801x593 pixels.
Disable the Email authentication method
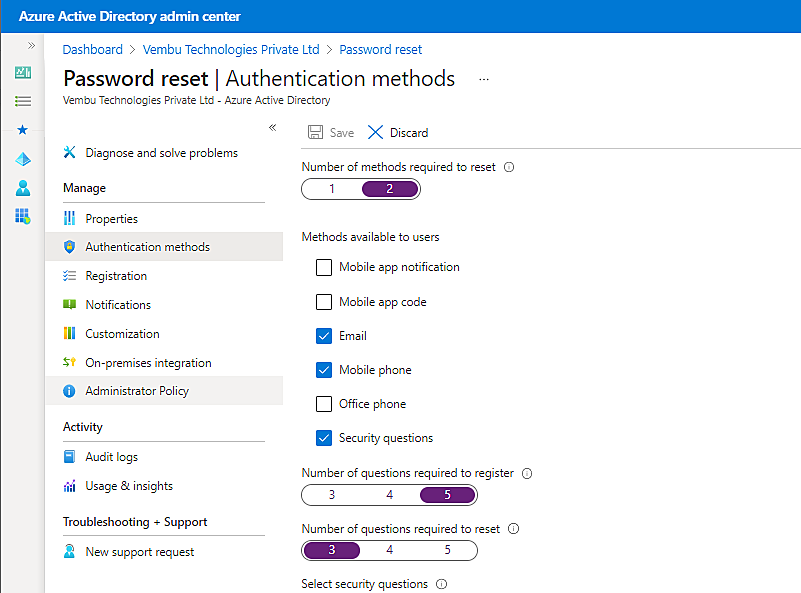[x=323, y=335]
